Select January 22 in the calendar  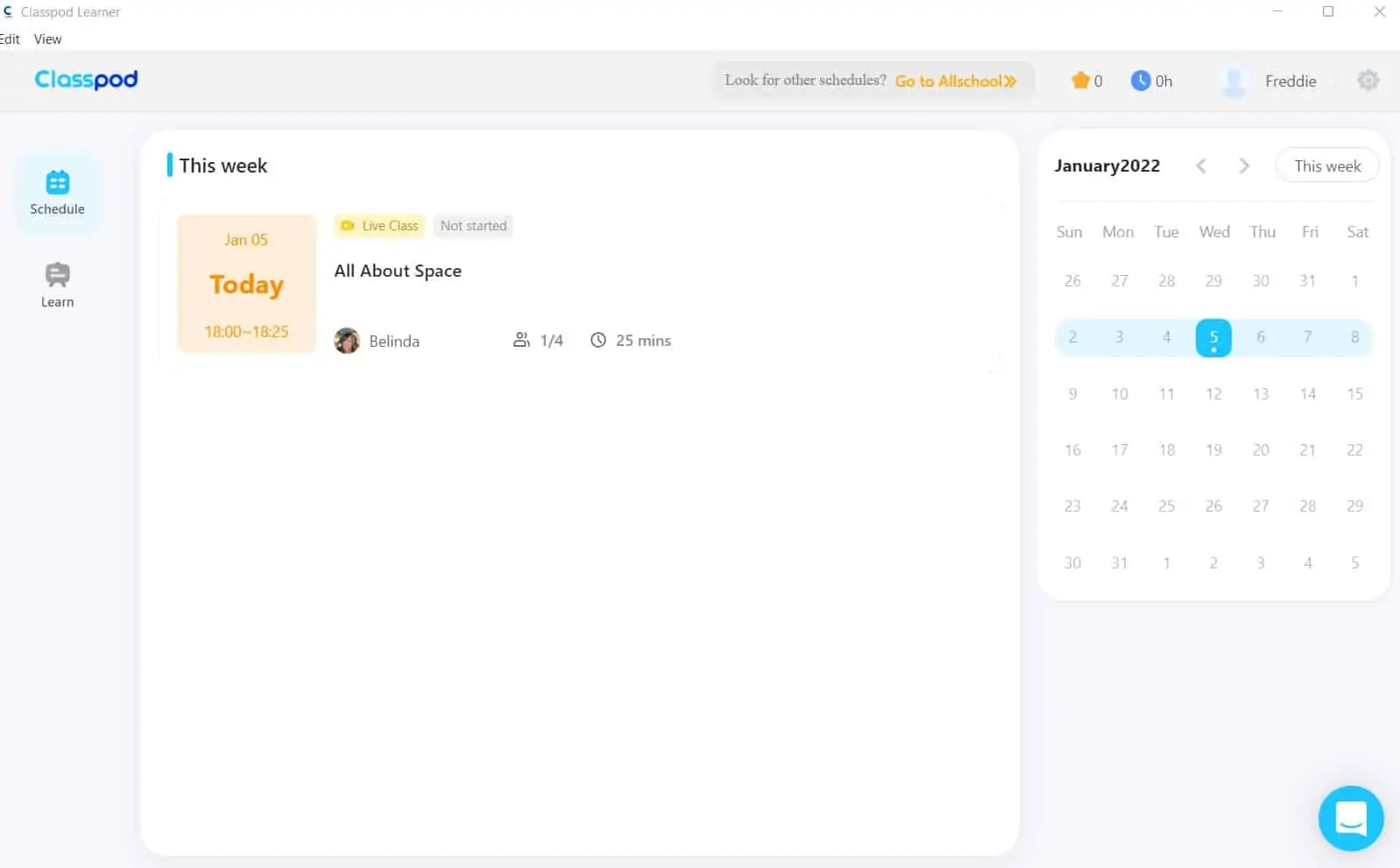click(1354, 450)
